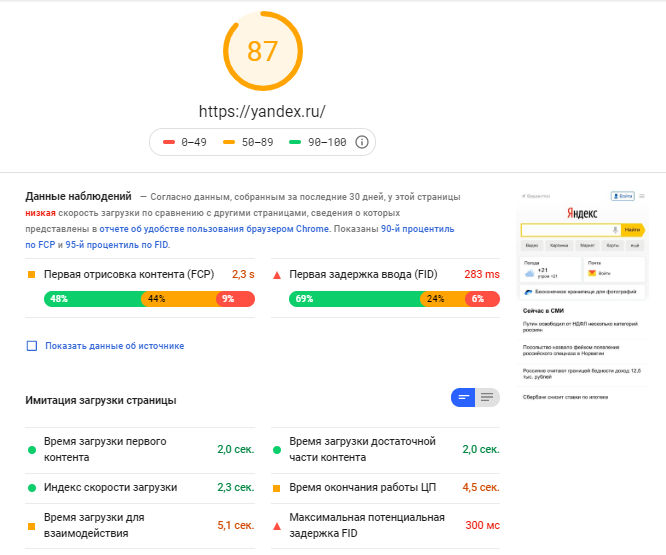This screenshot has width=666, height=555.
Task: Click the 300 мс potential FID value
Action: pos(483,525)
